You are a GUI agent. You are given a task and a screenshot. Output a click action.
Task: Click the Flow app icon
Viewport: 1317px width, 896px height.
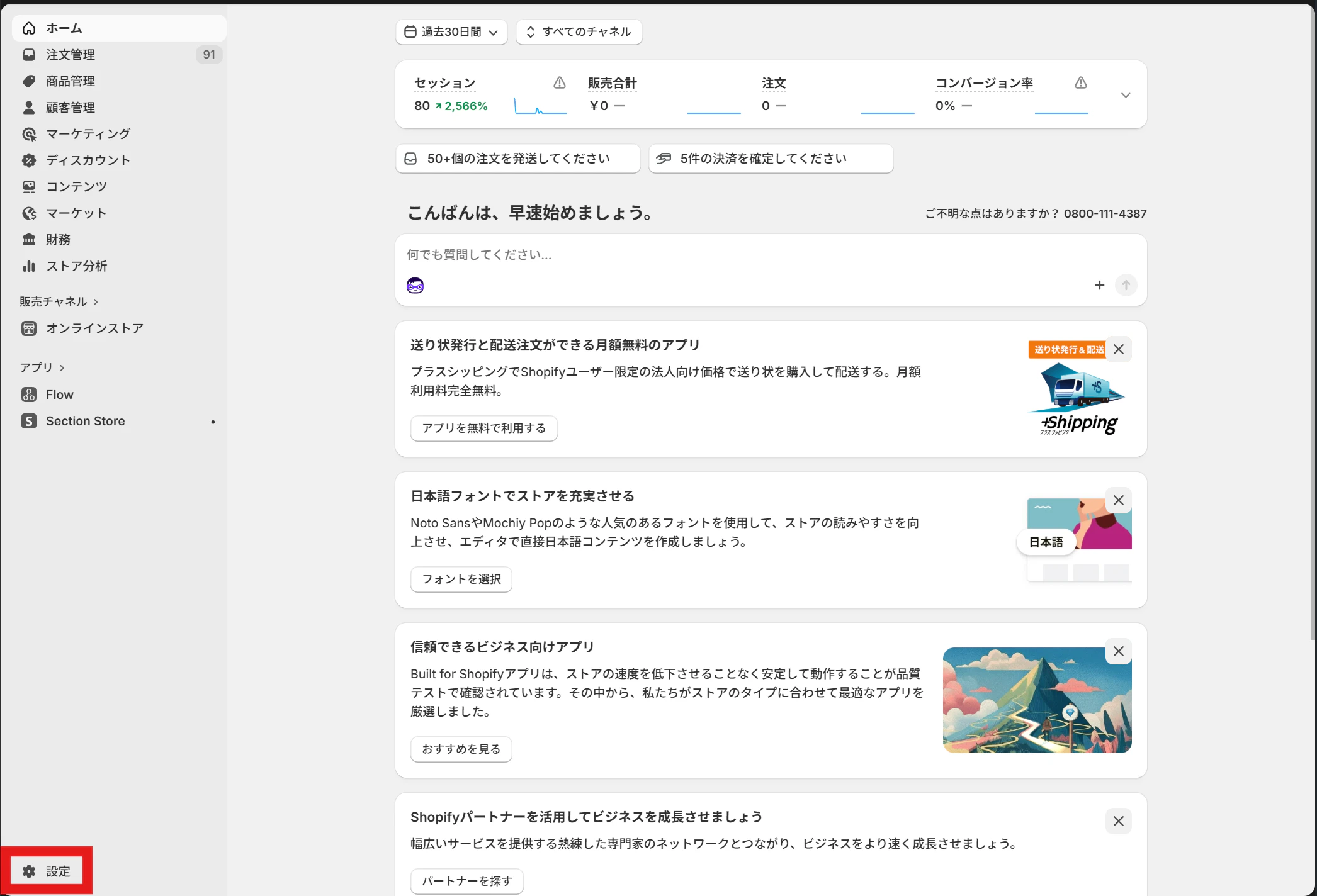[29, 395]
